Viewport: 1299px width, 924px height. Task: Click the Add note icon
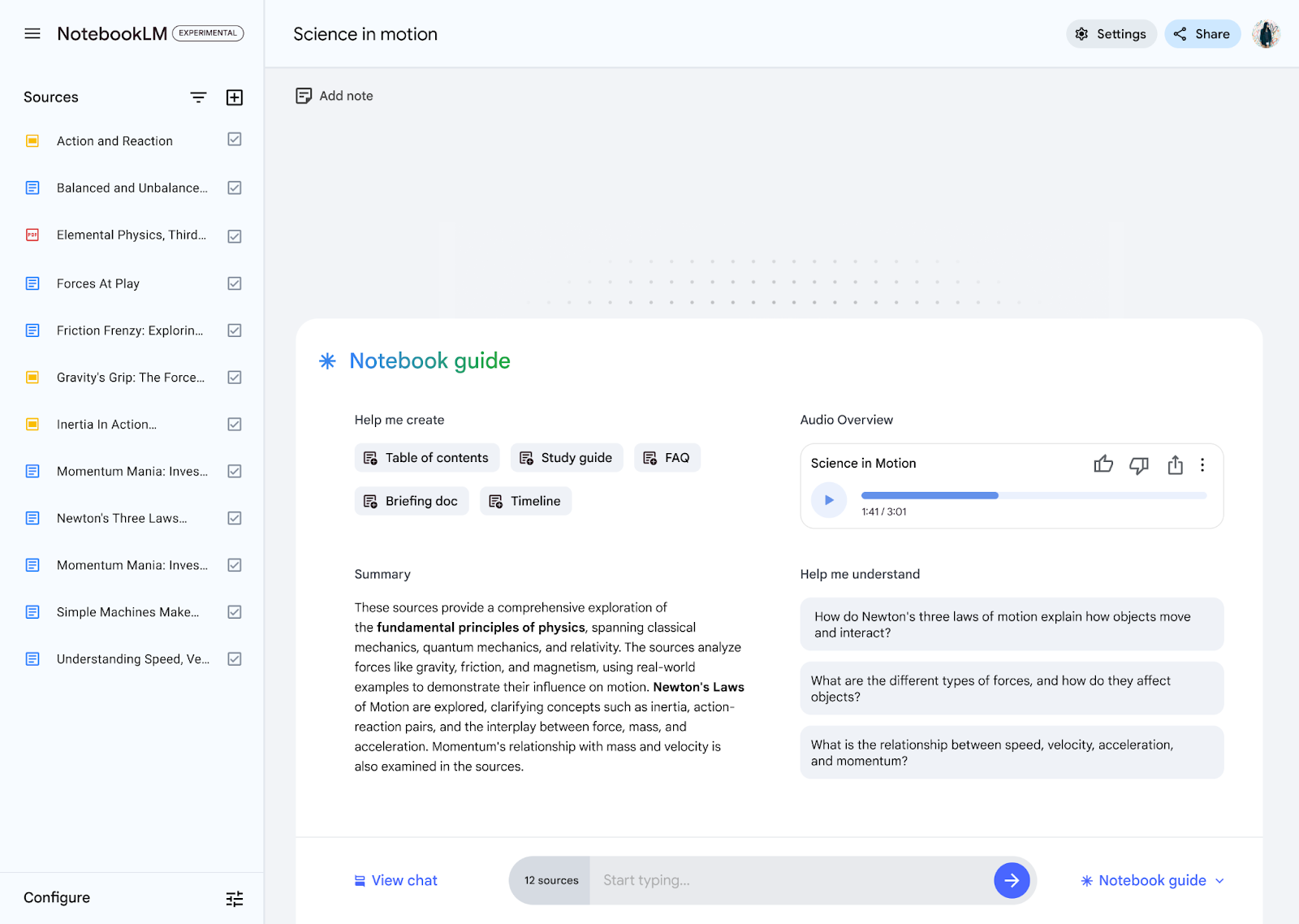tap(304, 95)
